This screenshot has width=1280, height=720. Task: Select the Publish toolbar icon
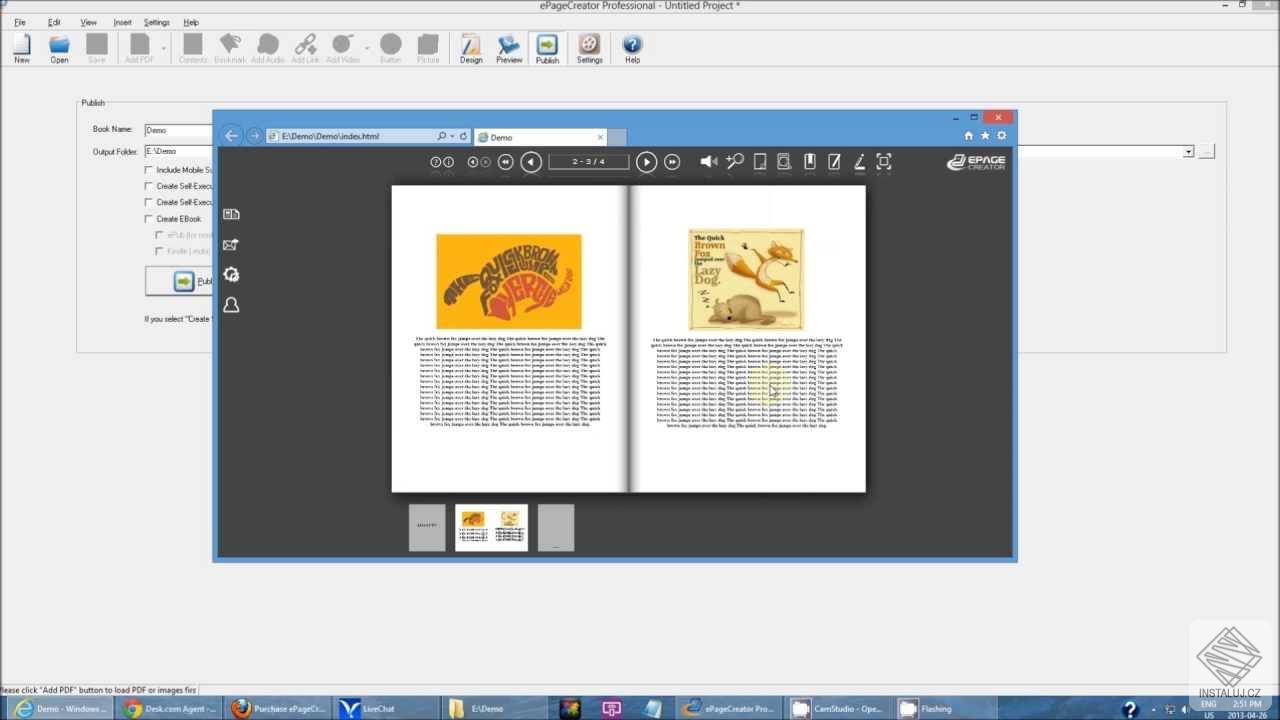click(547, 48)
